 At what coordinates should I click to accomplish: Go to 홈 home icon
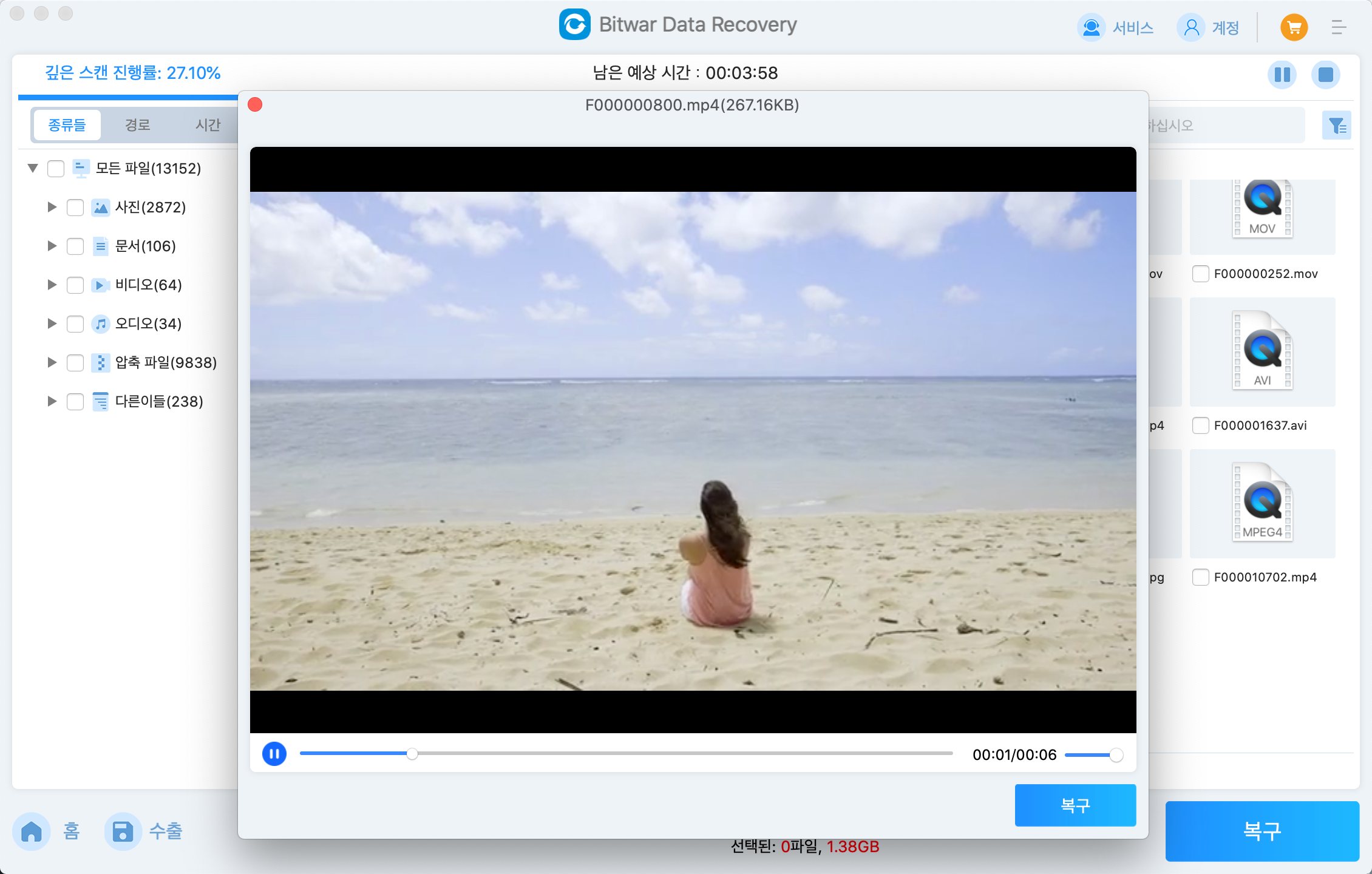point(32,831)
